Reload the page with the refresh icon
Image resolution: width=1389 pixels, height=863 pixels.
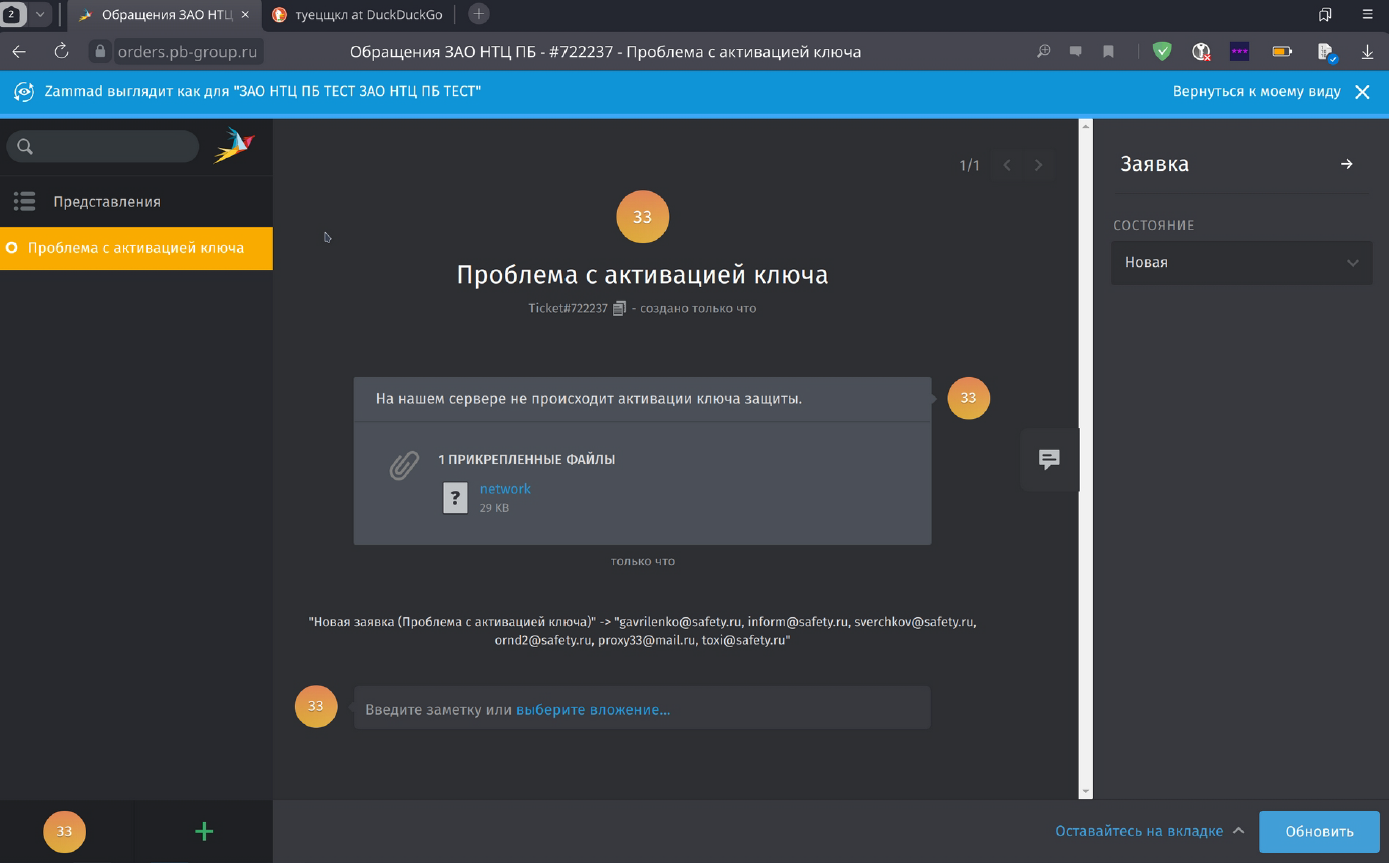(x=61, y=52)
